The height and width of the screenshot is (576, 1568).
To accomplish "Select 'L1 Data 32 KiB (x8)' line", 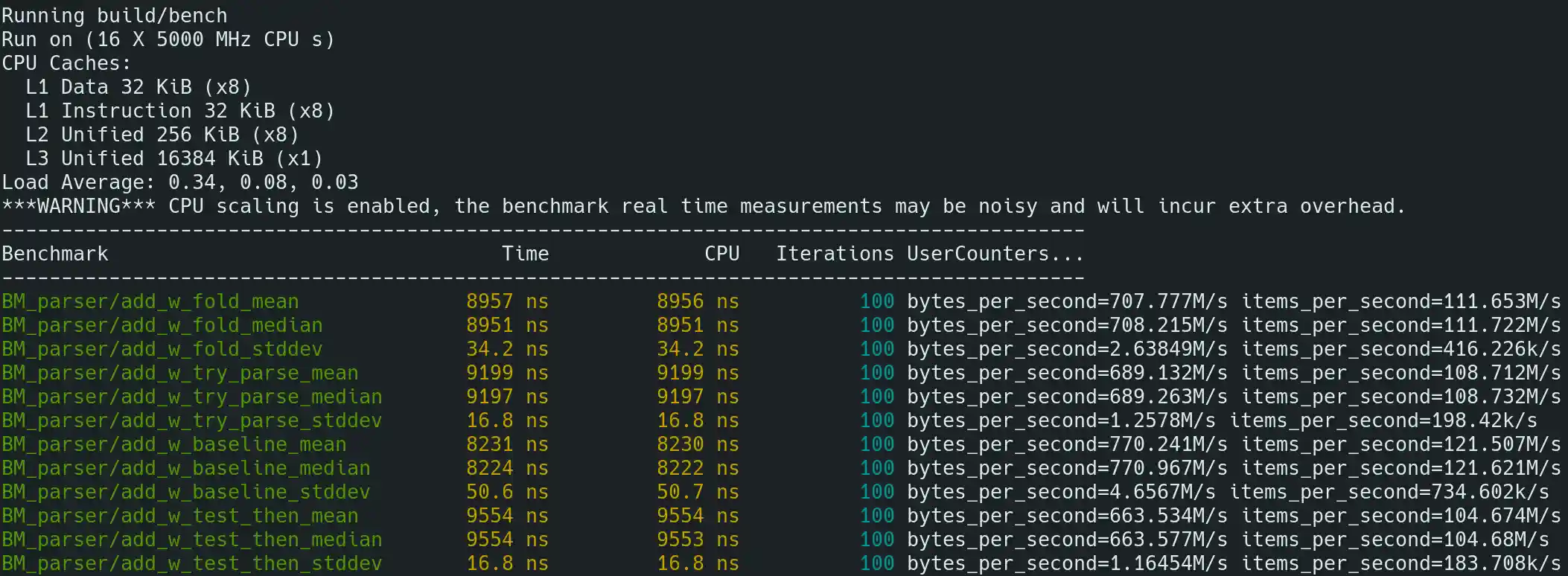I will [138, 87].
